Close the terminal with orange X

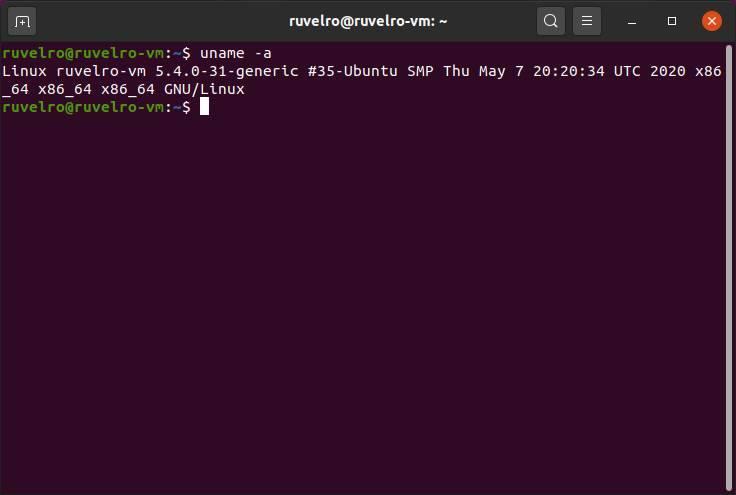(712, 21)
